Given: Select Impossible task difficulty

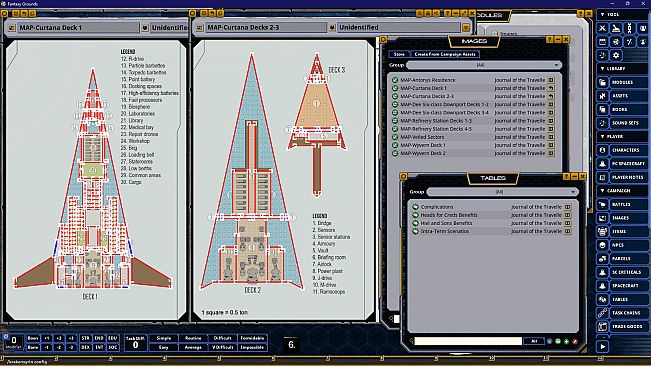Looking at the screenshot, I should pos(252,347).
